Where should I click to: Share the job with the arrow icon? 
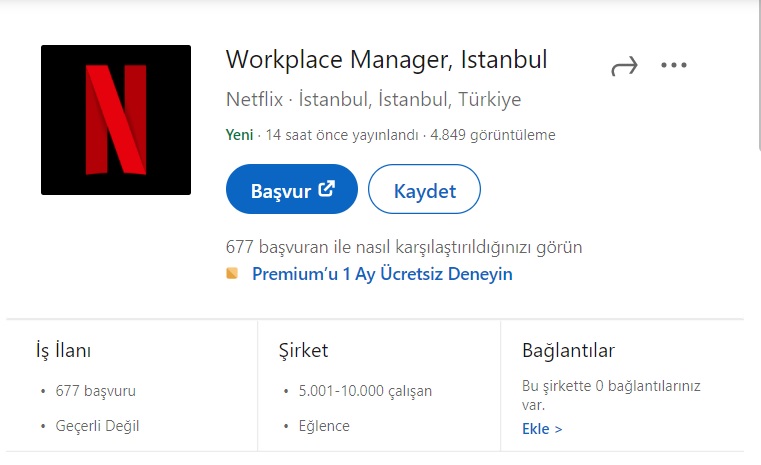[x=624, y=66]
